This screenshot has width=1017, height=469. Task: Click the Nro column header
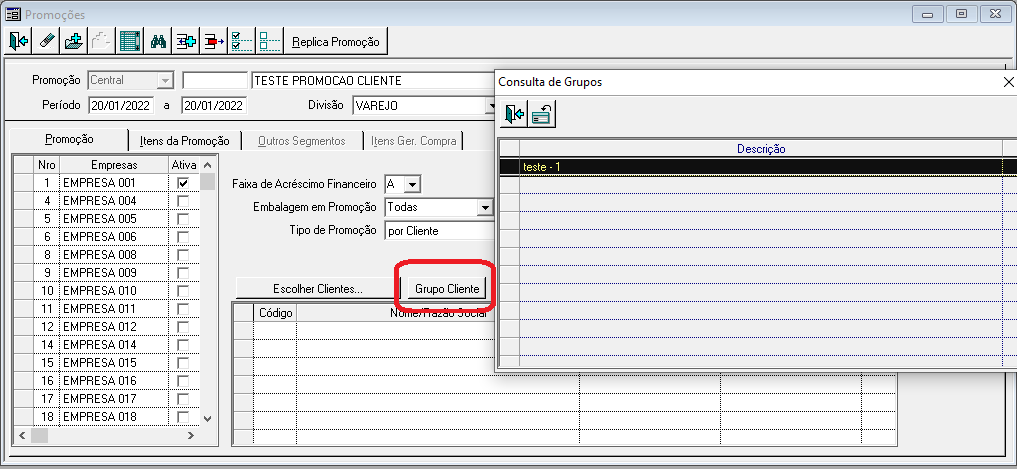[46, 165]
